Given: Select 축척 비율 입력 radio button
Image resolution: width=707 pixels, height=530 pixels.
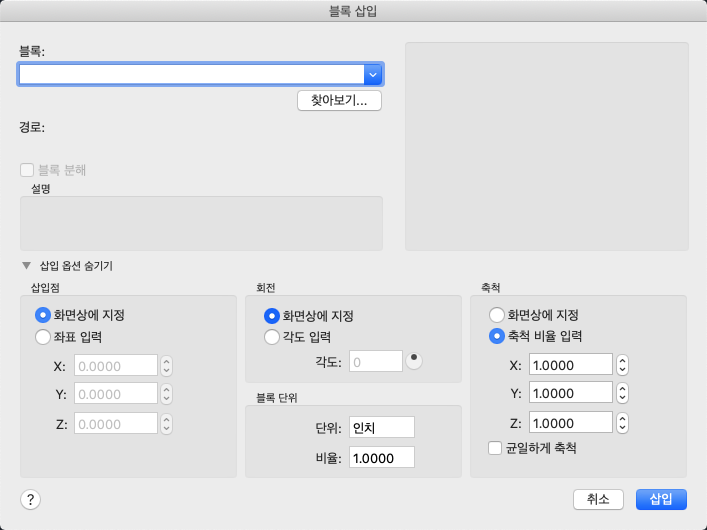Looking at the screenshot, I should coord(497,336).
